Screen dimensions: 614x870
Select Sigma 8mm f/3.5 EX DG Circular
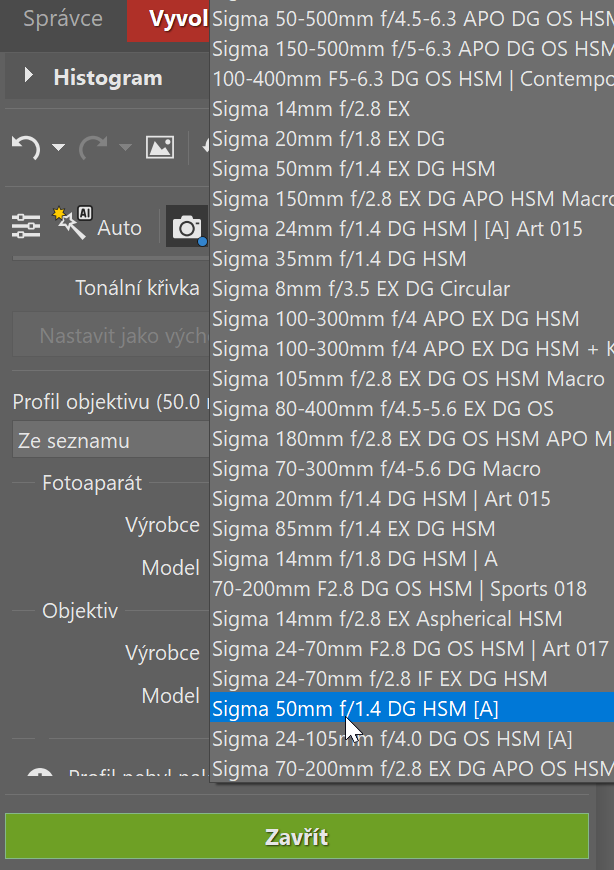360,289
